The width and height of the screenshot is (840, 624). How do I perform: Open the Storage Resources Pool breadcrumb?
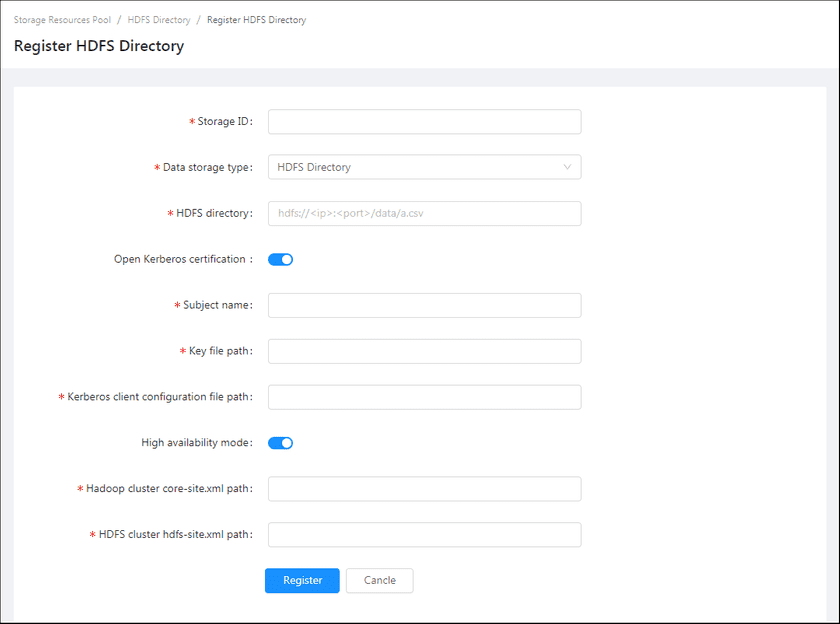point(62,20)
